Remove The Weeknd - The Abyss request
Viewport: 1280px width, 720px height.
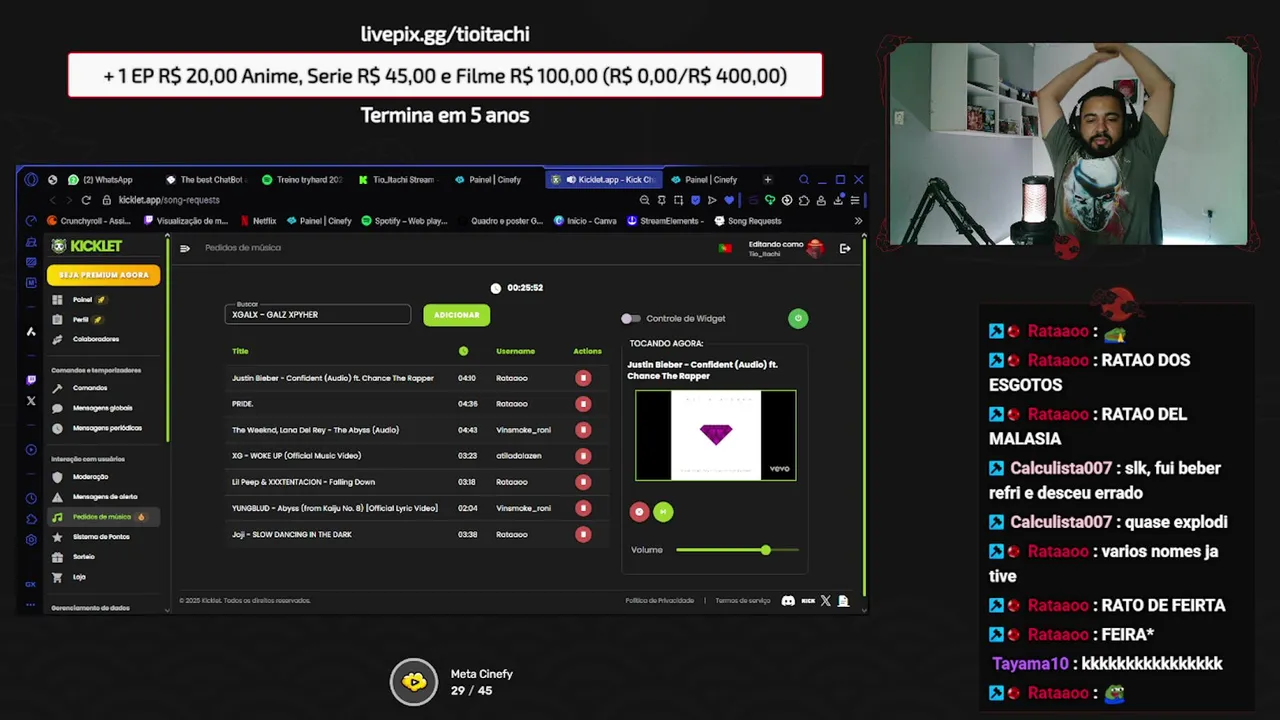click(583, 430)
